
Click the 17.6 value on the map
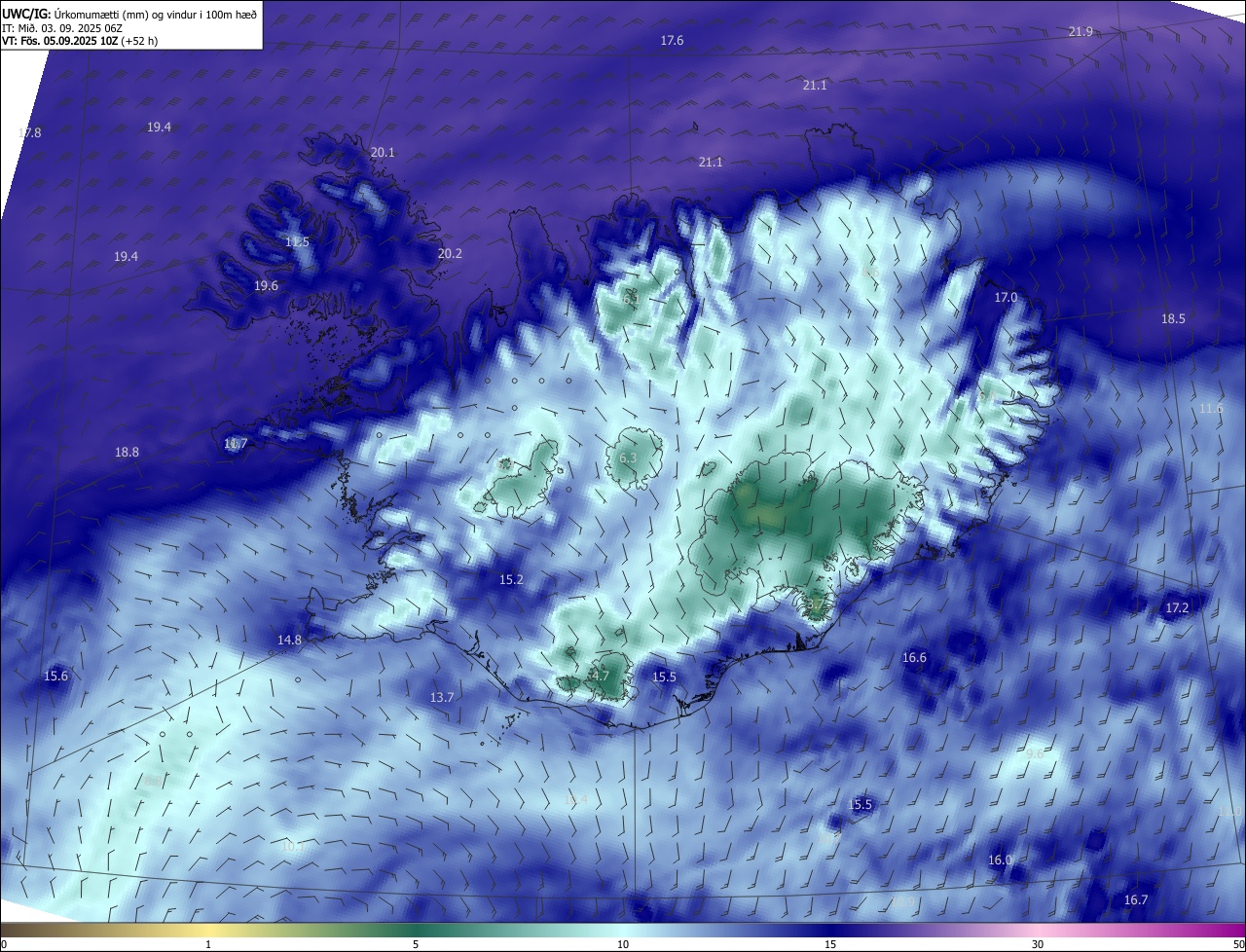point(672,41)
